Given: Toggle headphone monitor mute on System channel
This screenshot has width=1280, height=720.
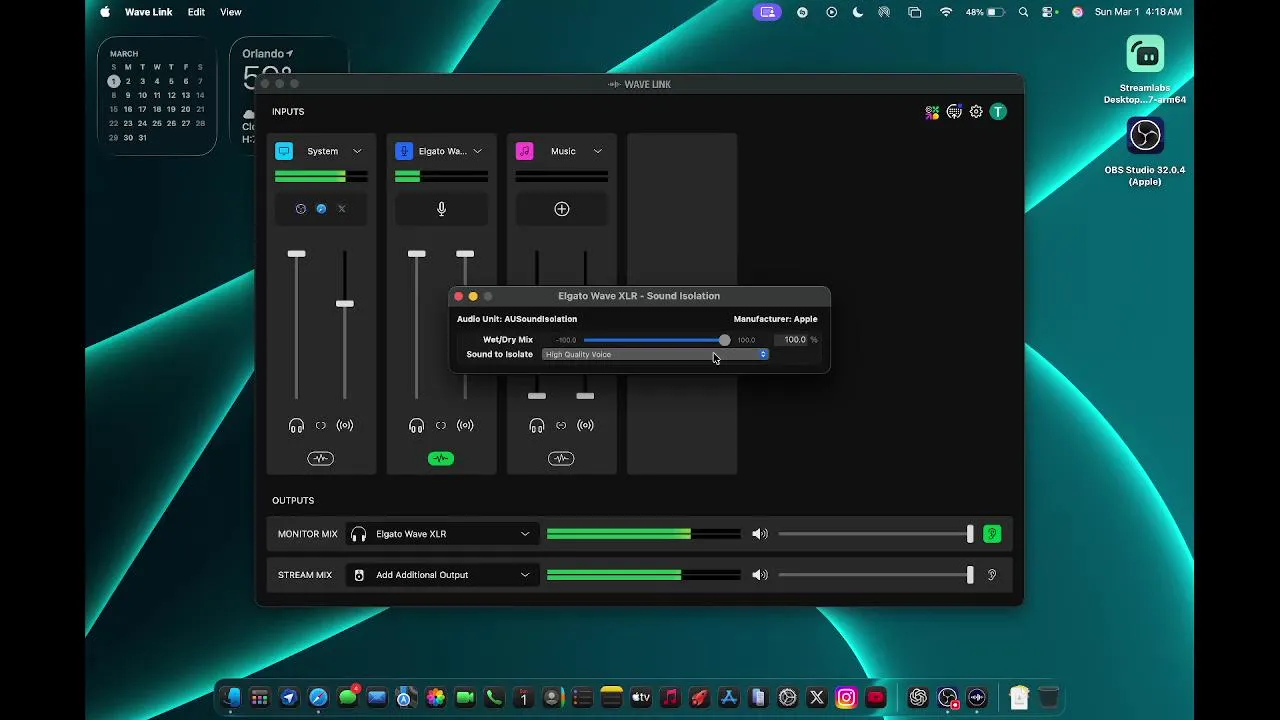Looking at the screenshot, I should pos(296,426).
